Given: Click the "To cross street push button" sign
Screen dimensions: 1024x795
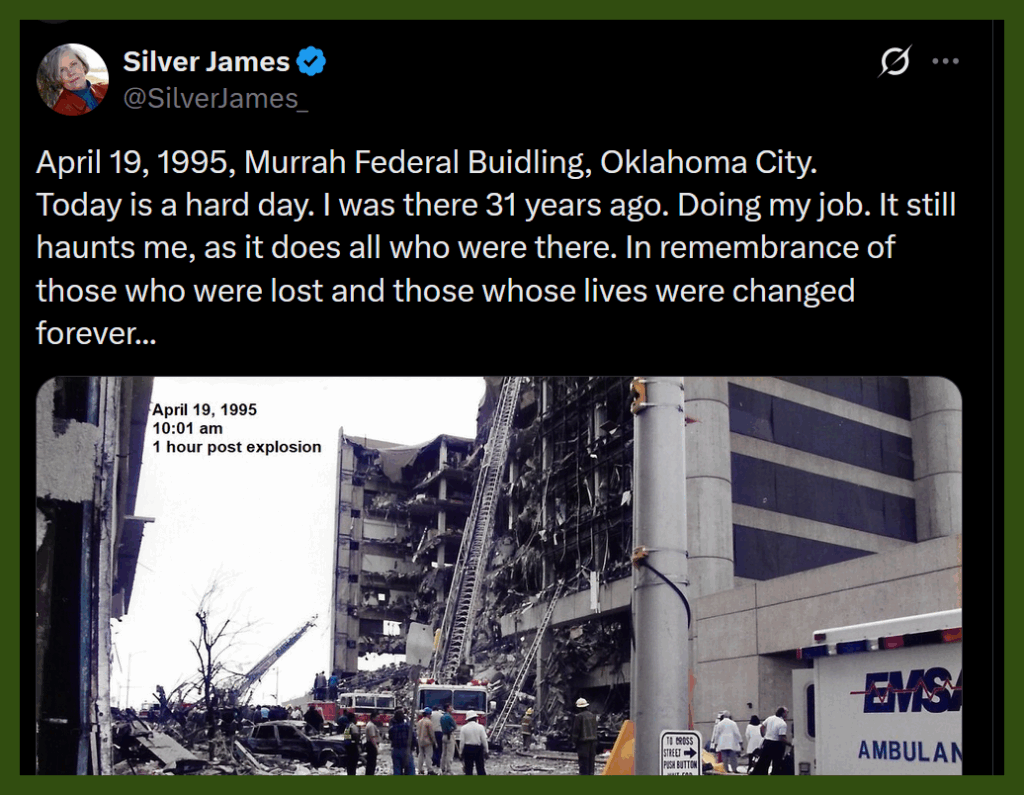Looking at the screenshot, I should click(680, 753).
